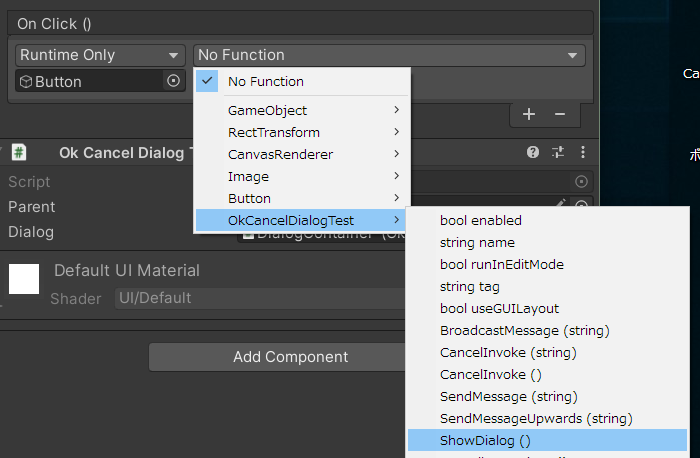
Task: Click the Script field object picker circle
Action: (581, 181)
